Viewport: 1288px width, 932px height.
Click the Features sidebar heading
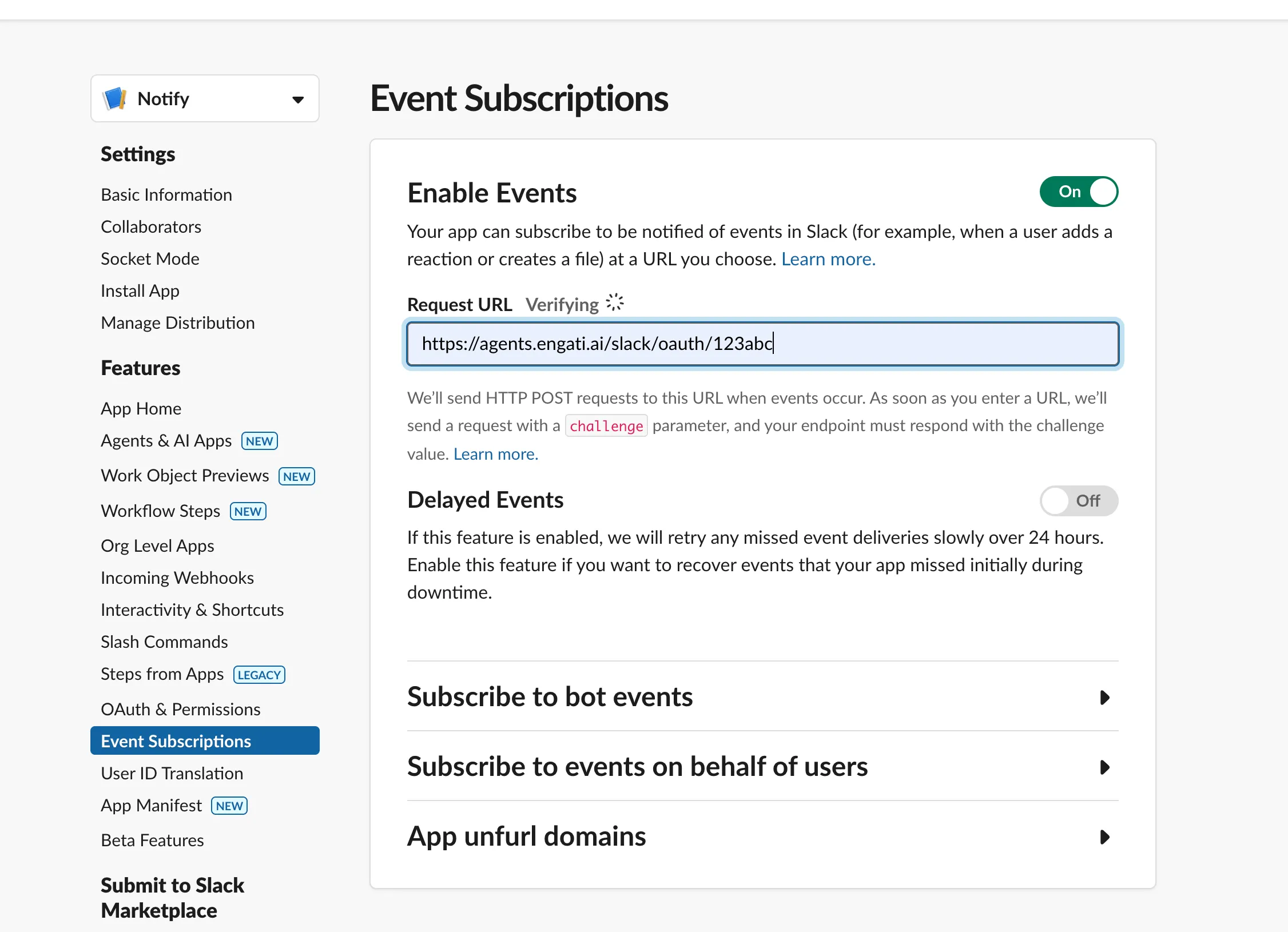click(141, 368)
